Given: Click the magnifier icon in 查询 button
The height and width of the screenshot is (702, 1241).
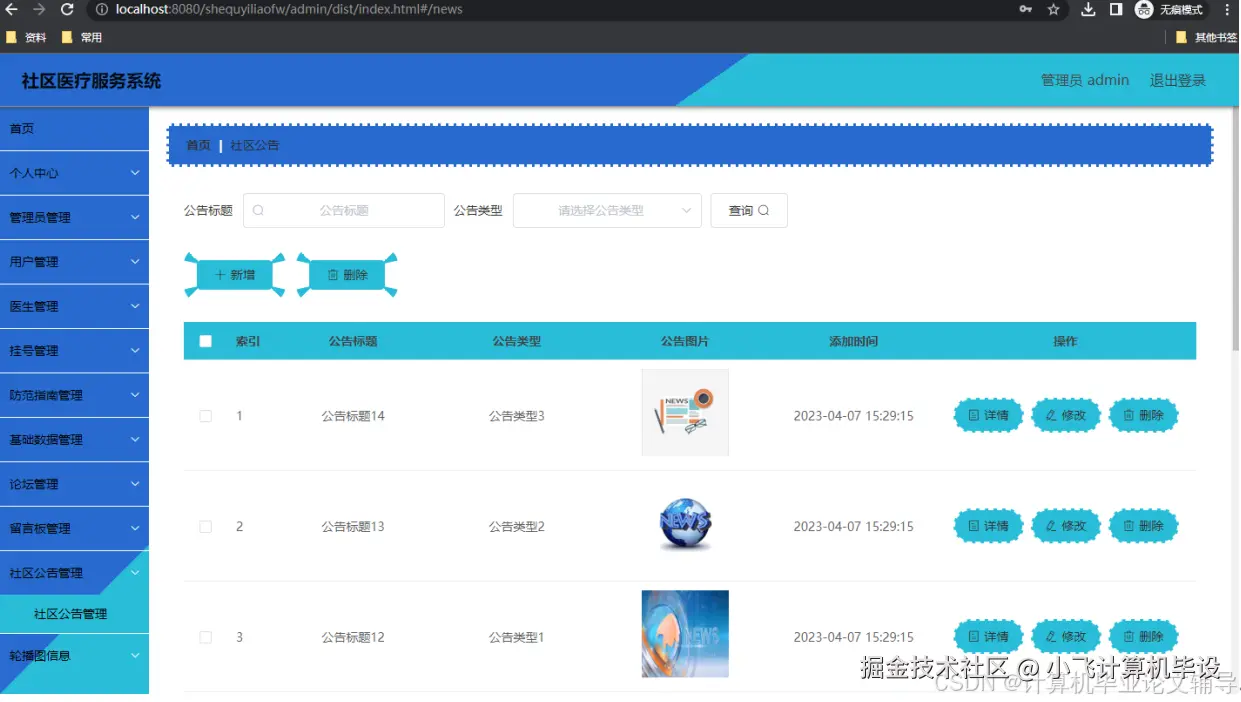Looking at the screenshot, I should (x=764, y=210).
